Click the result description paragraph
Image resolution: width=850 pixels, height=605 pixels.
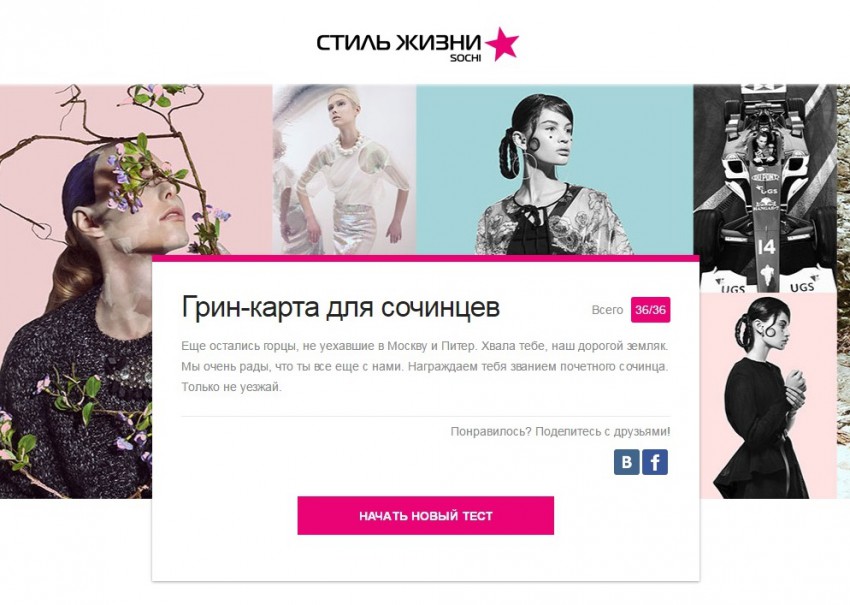pyautogui.click(x=425, y=366)
